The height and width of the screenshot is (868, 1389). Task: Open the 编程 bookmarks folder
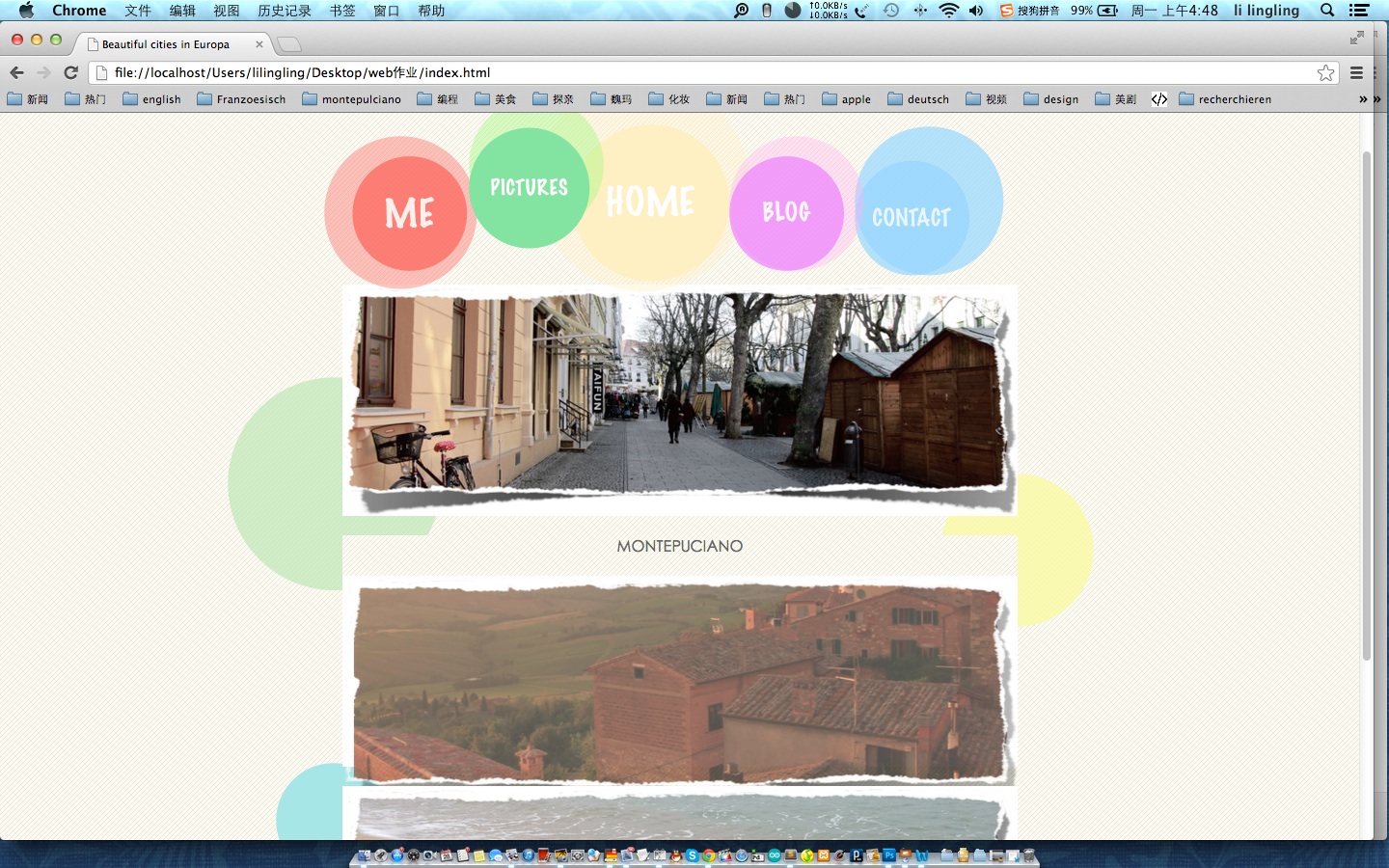point(438,99)
